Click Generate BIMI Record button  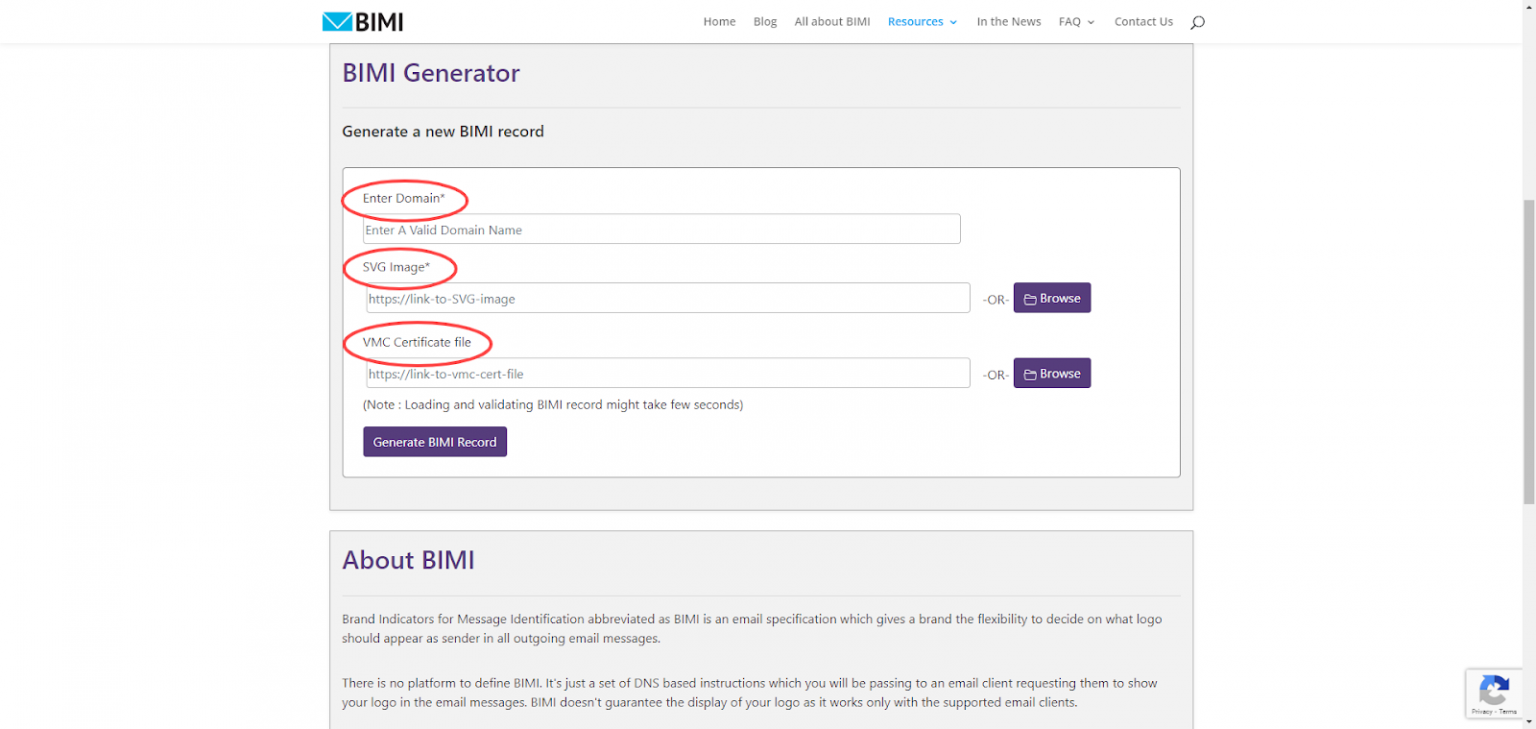coord(435,442)
